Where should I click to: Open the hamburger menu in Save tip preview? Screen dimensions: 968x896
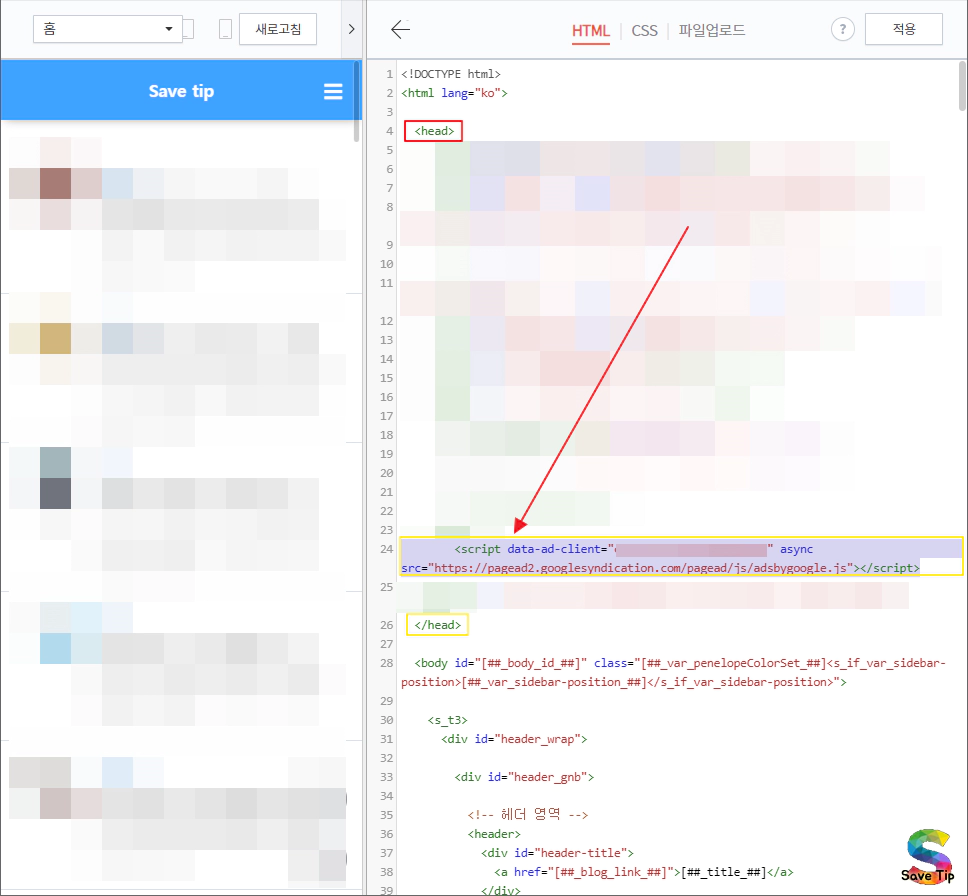(333, 91)
